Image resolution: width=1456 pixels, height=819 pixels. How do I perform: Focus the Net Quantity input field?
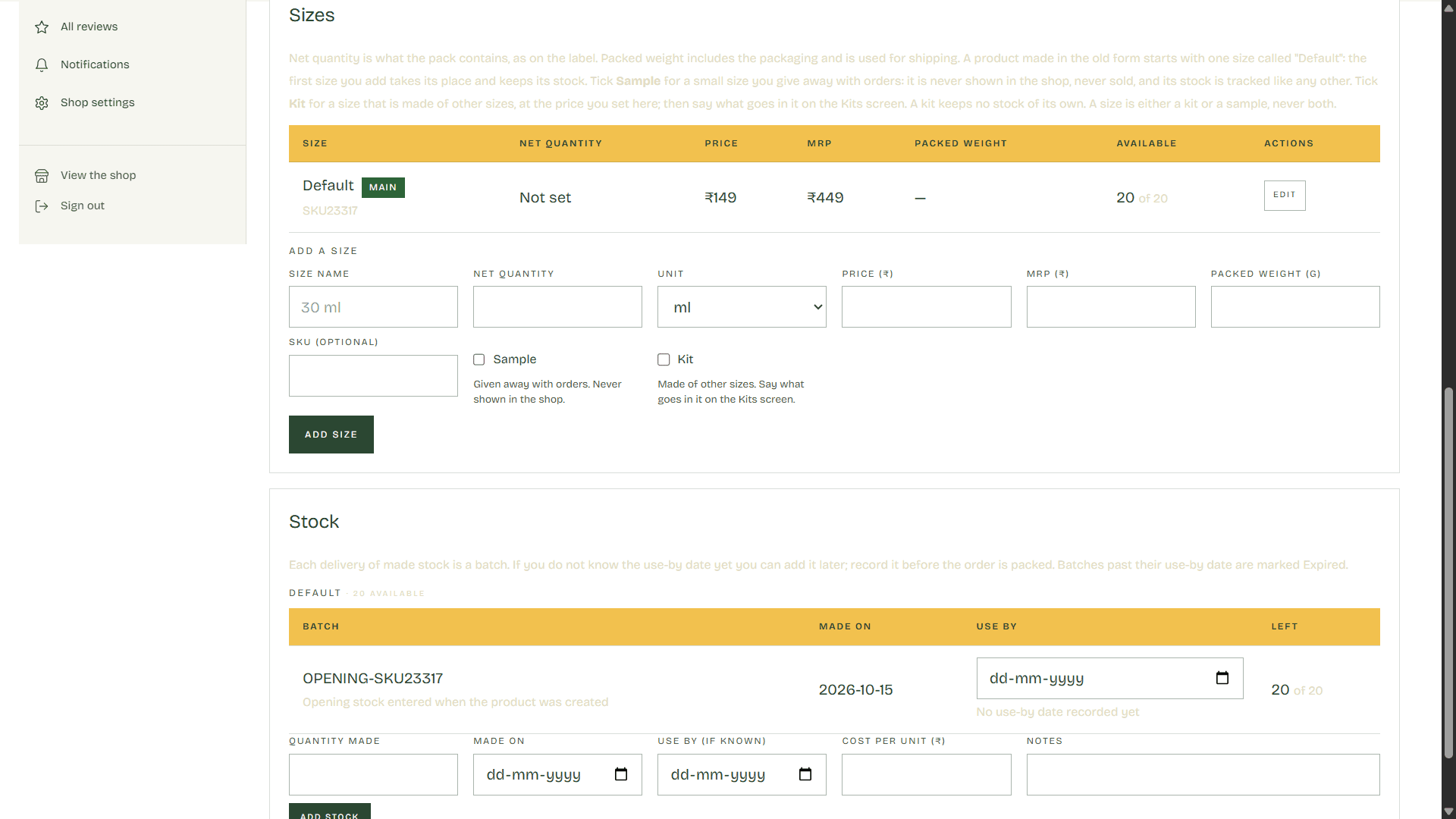(x=557, y=307)
